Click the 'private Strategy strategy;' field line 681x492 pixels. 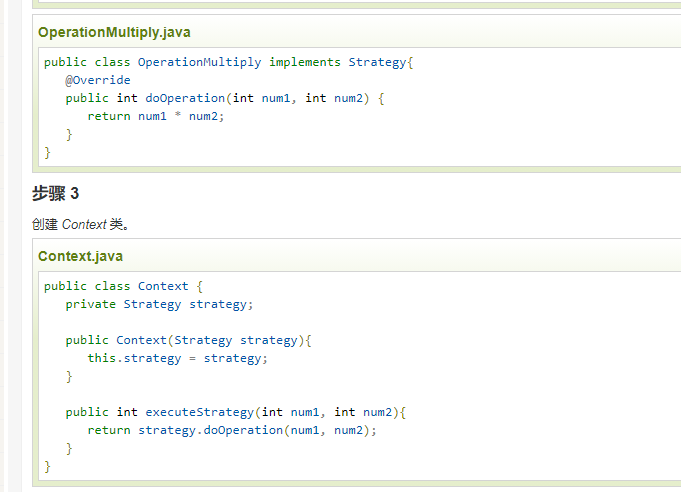160,304
